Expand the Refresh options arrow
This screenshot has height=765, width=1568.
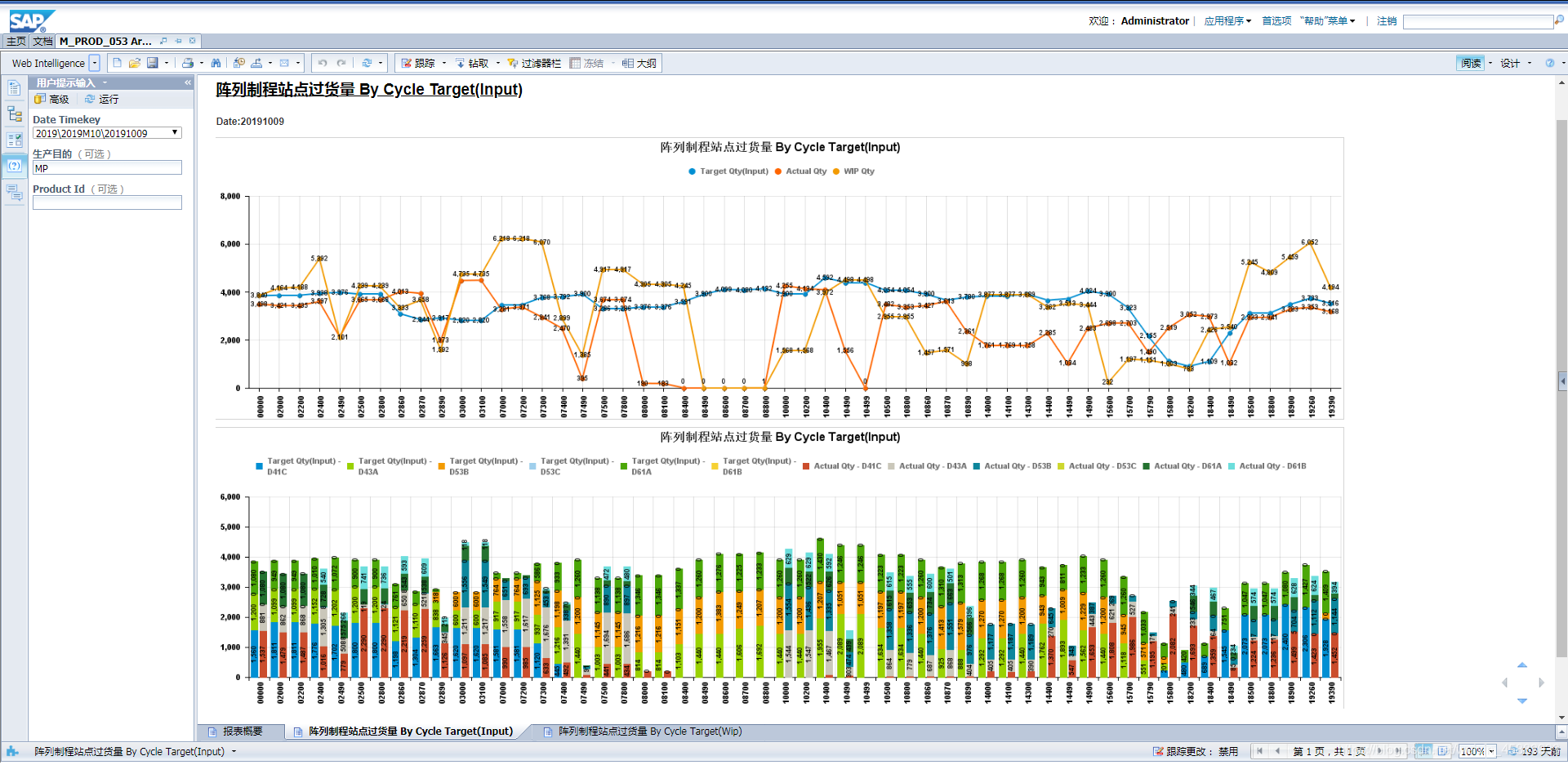point(381,63)
